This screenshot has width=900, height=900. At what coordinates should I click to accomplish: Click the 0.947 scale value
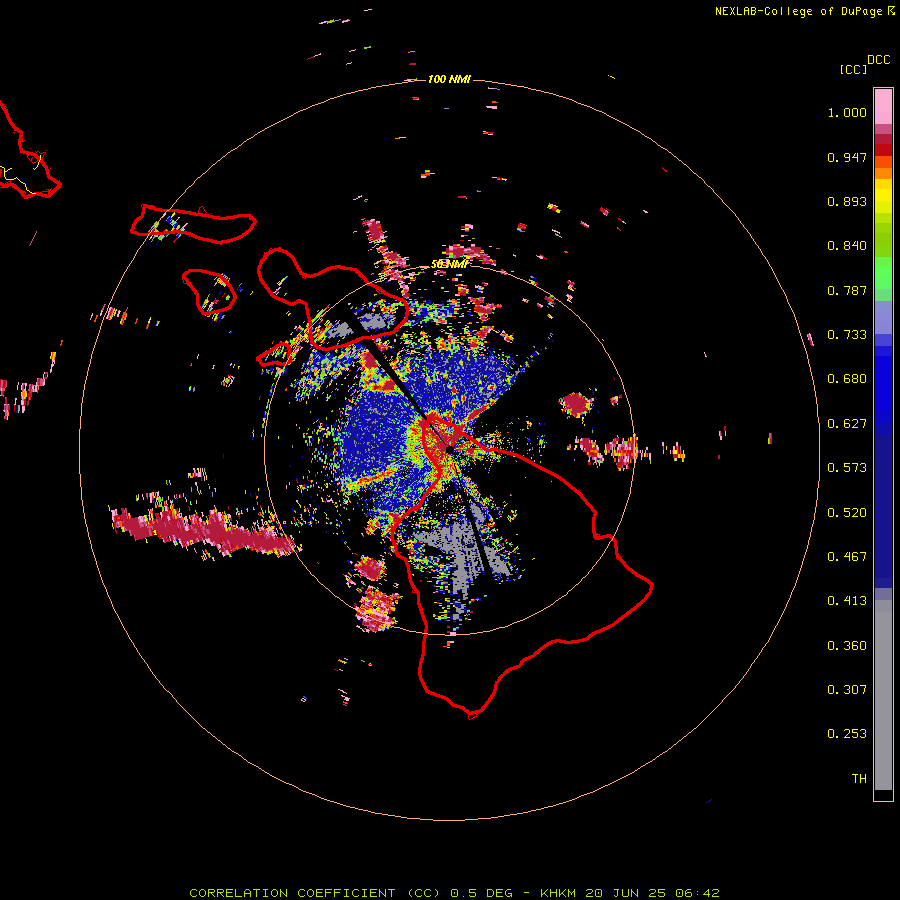(847, 157)
